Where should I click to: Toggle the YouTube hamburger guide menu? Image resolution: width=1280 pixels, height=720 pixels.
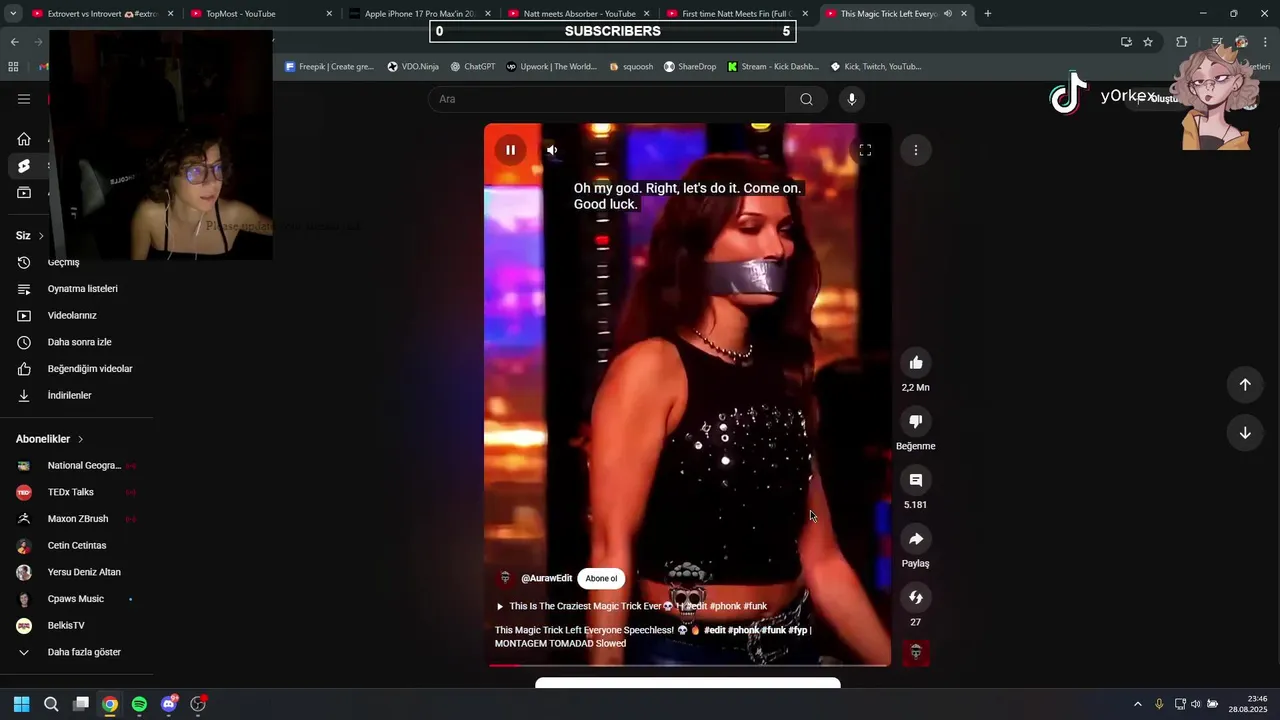point(24,99)
